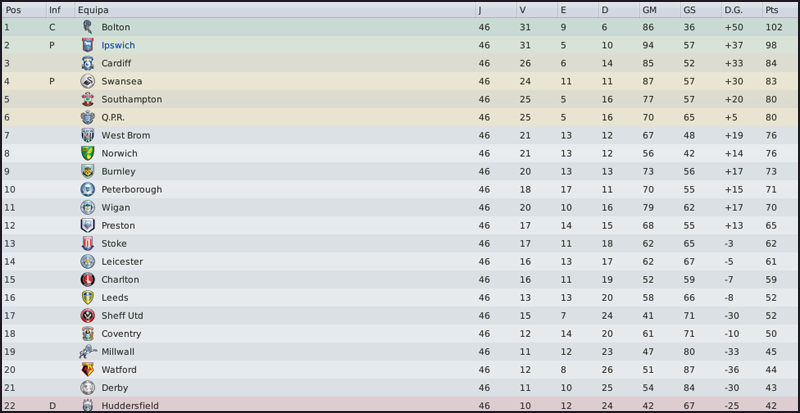Sort table by Pts column header
This screenshot has height=413, width=800.
point(771,10)
